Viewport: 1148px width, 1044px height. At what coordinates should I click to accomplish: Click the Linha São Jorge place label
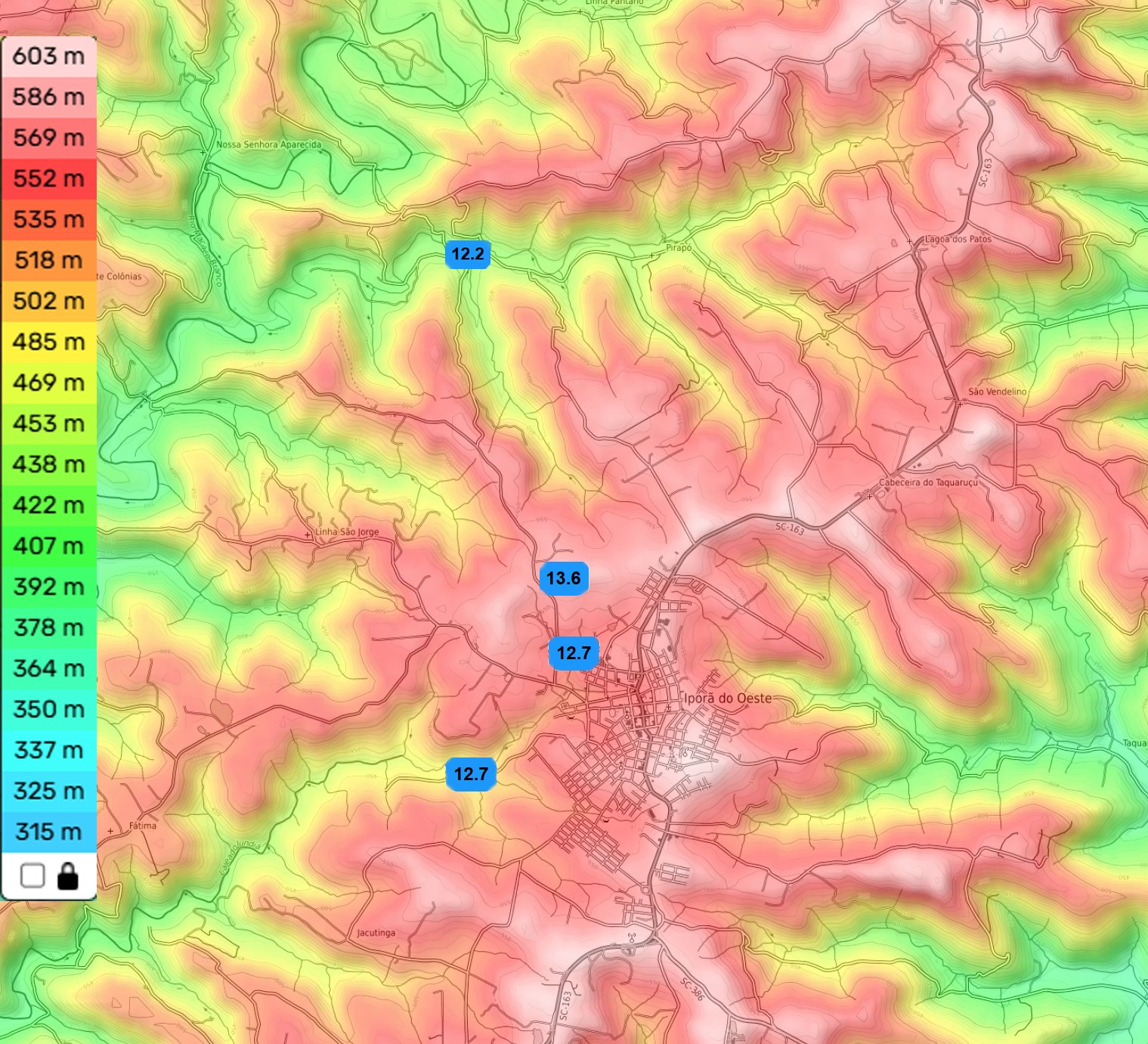[x=347, y=531]
